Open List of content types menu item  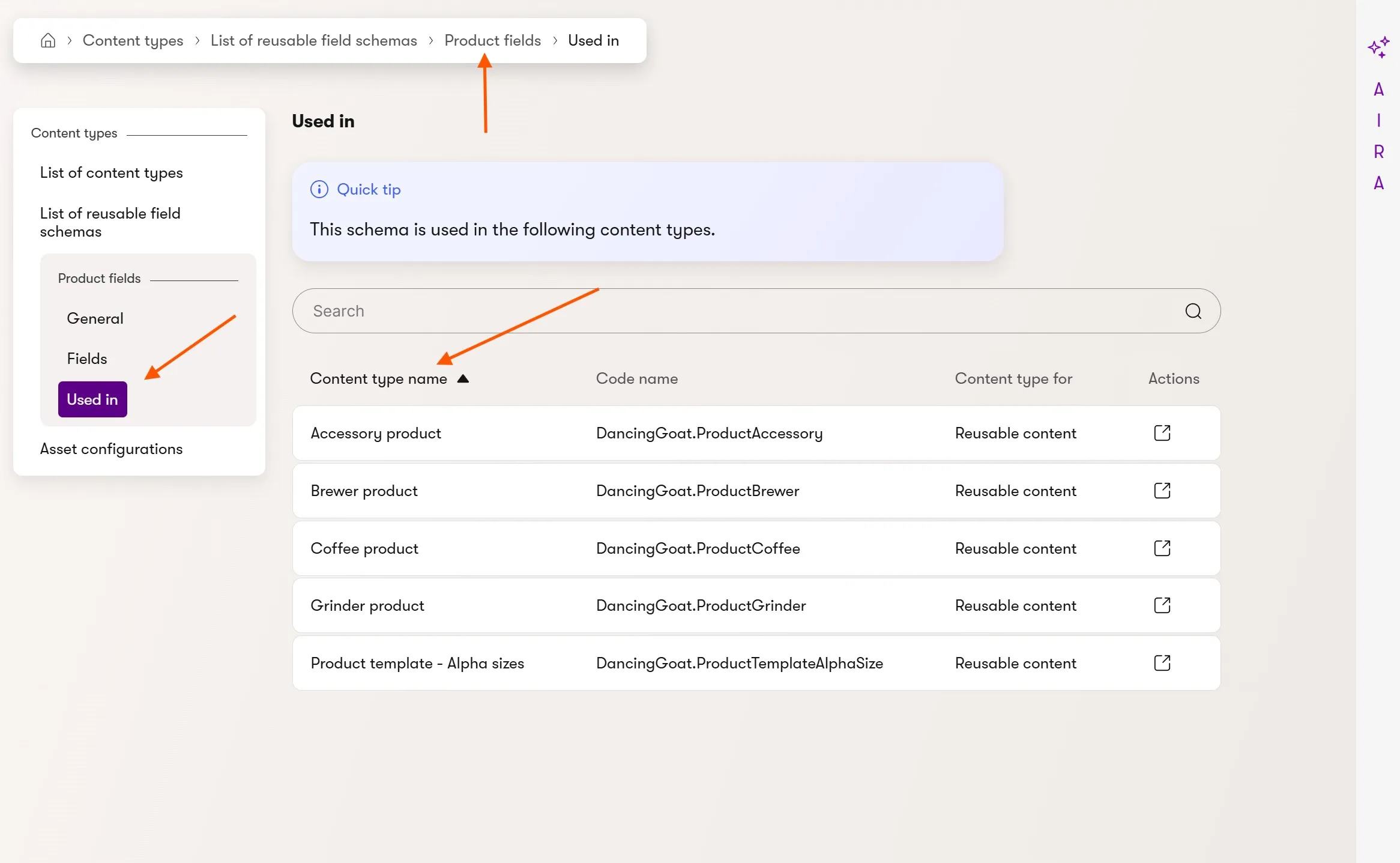111,173
